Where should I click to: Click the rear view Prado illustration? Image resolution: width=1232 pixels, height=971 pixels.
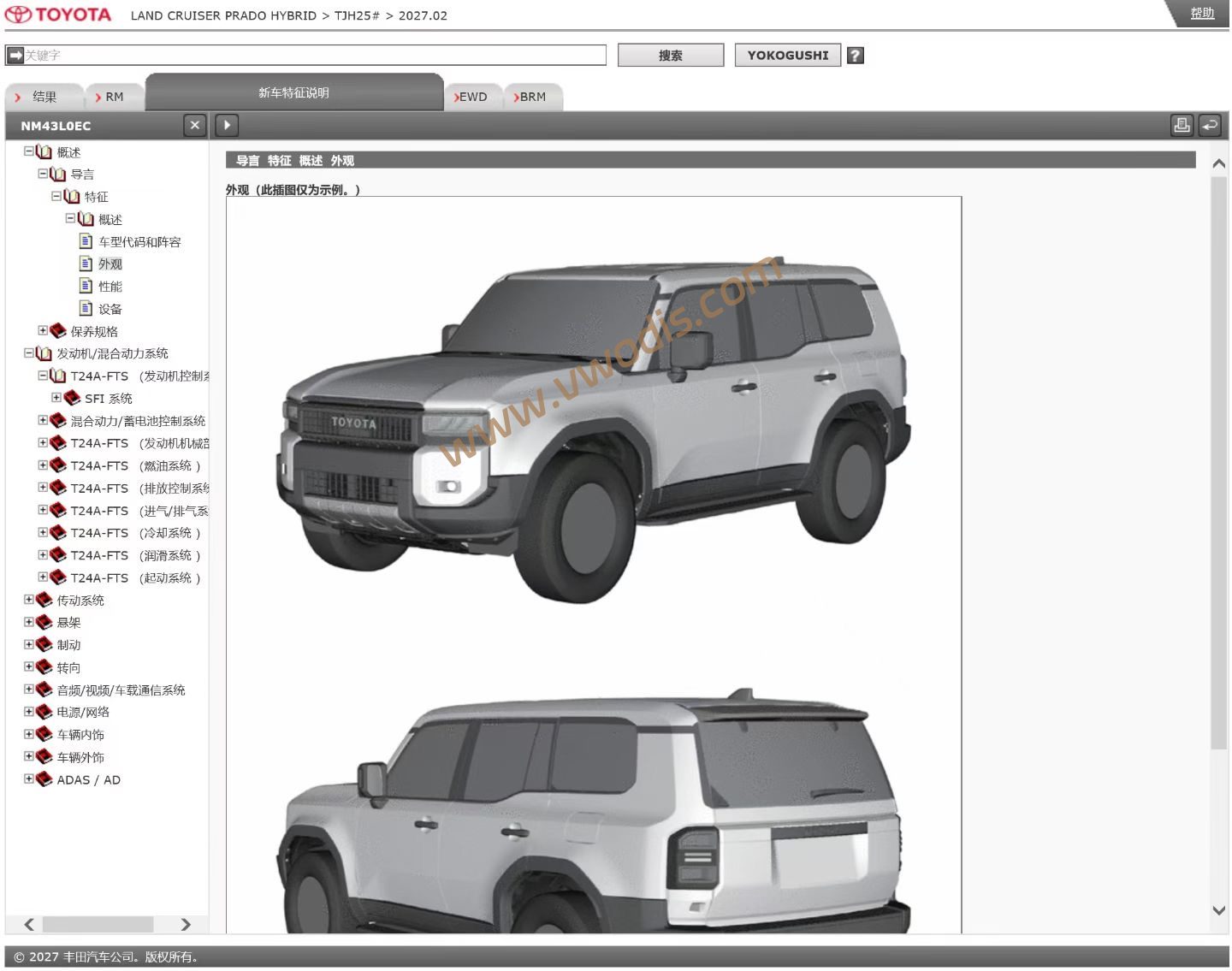pos(593,811)
